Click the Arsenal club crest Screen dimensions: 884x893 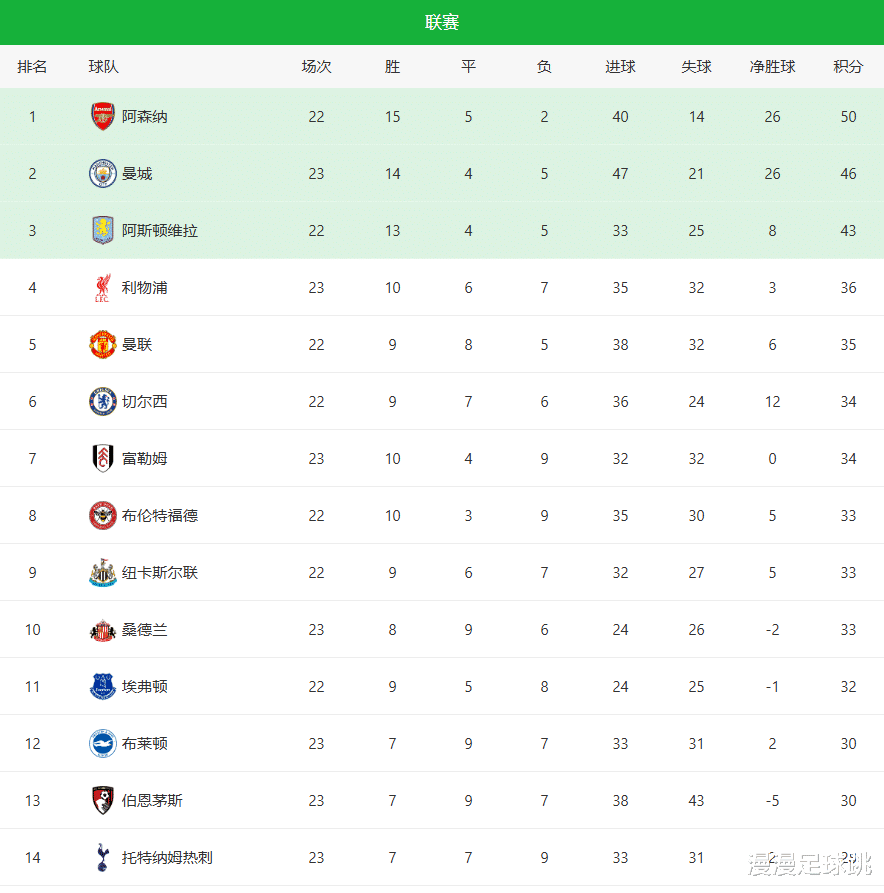pos(102,117)
